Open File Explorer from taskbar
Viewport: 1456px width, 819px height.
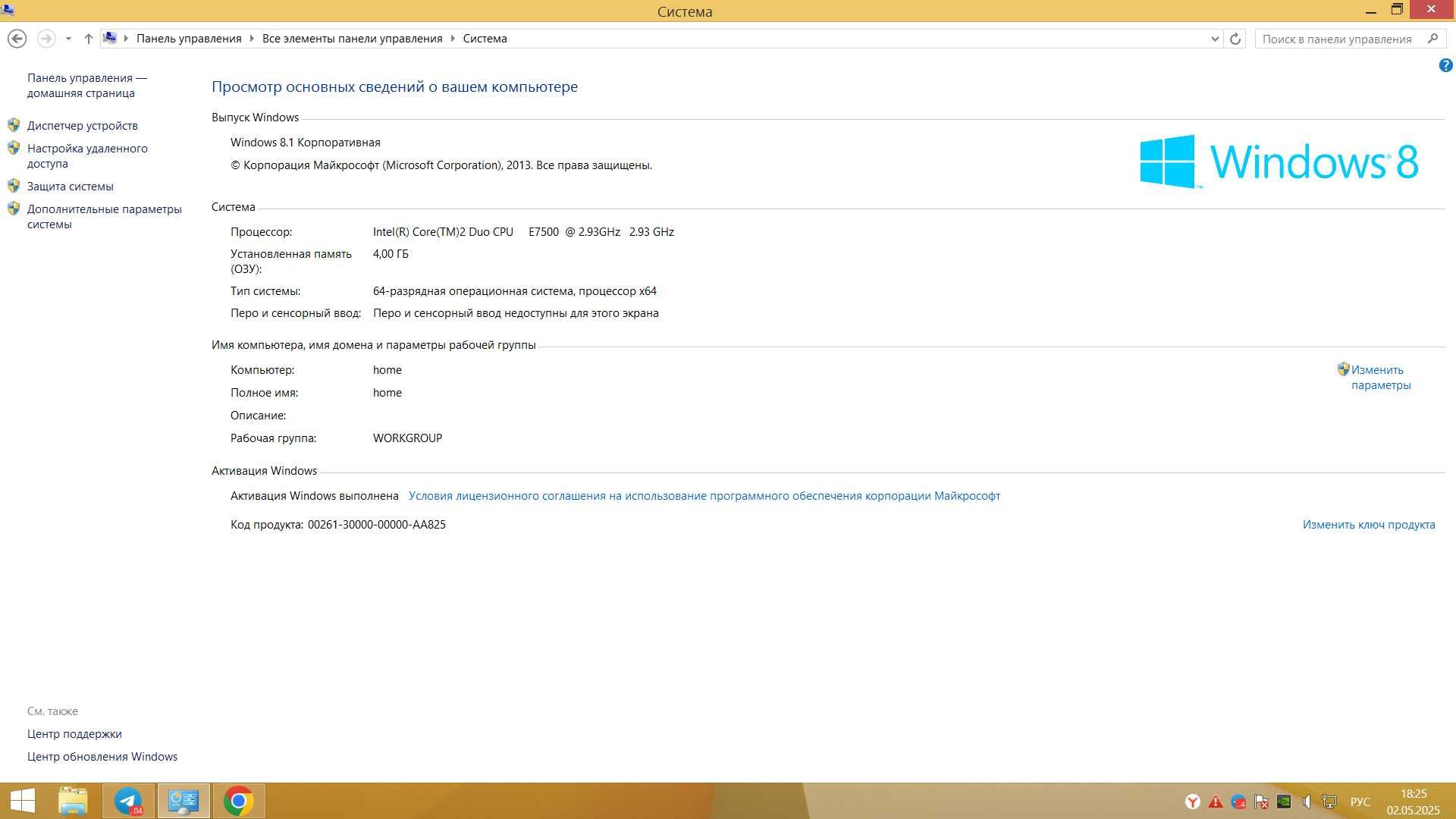(74, 801)
